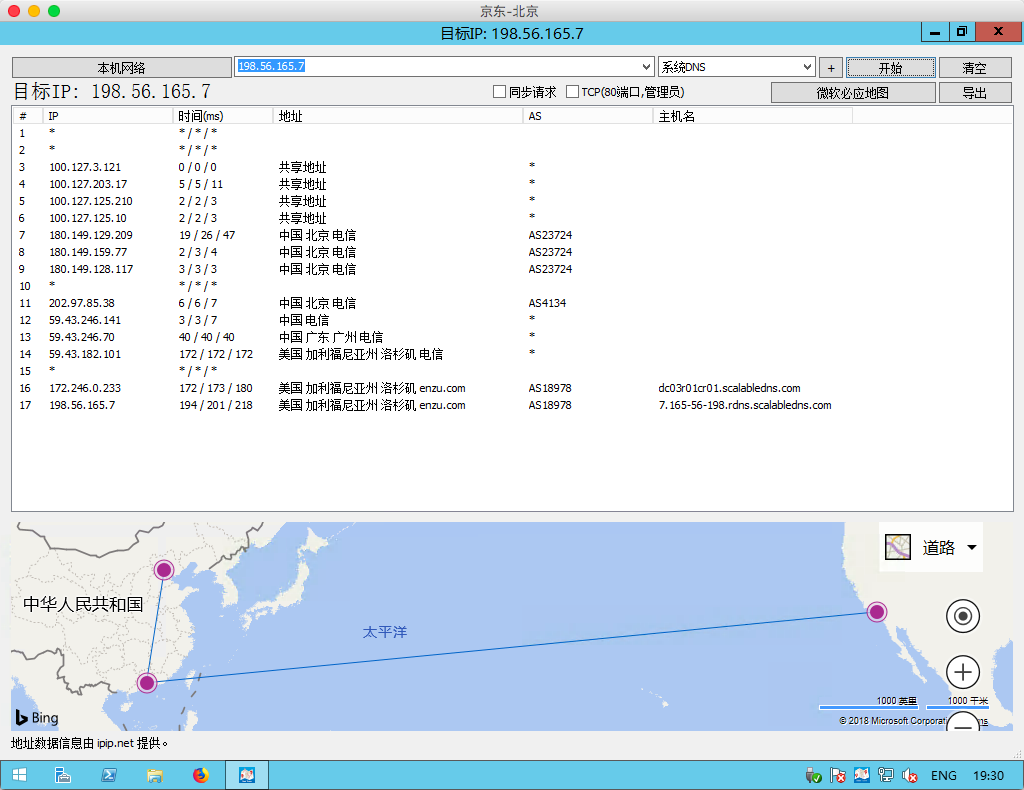1024x790 pixels.
Task: Click 中国 广东 广州 电信 address cell
Action: [x=331, y=337]
